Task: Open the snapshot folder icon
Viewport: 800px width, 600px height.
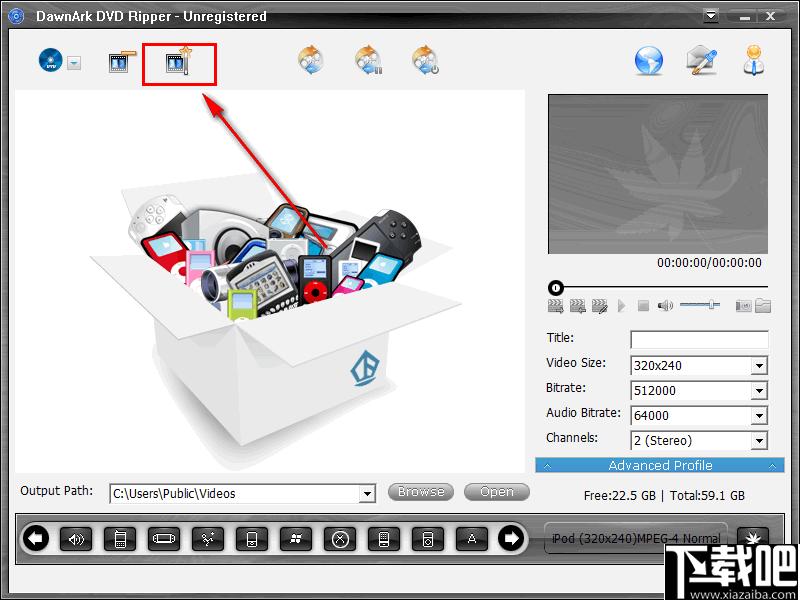Action: coord(762,306)
